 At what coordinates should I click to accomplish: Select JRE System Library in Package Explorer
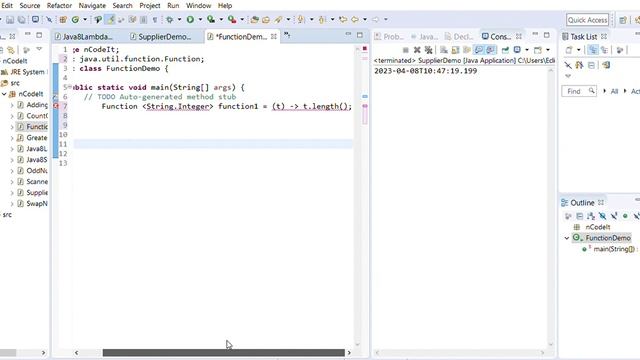tap(23, 72)
